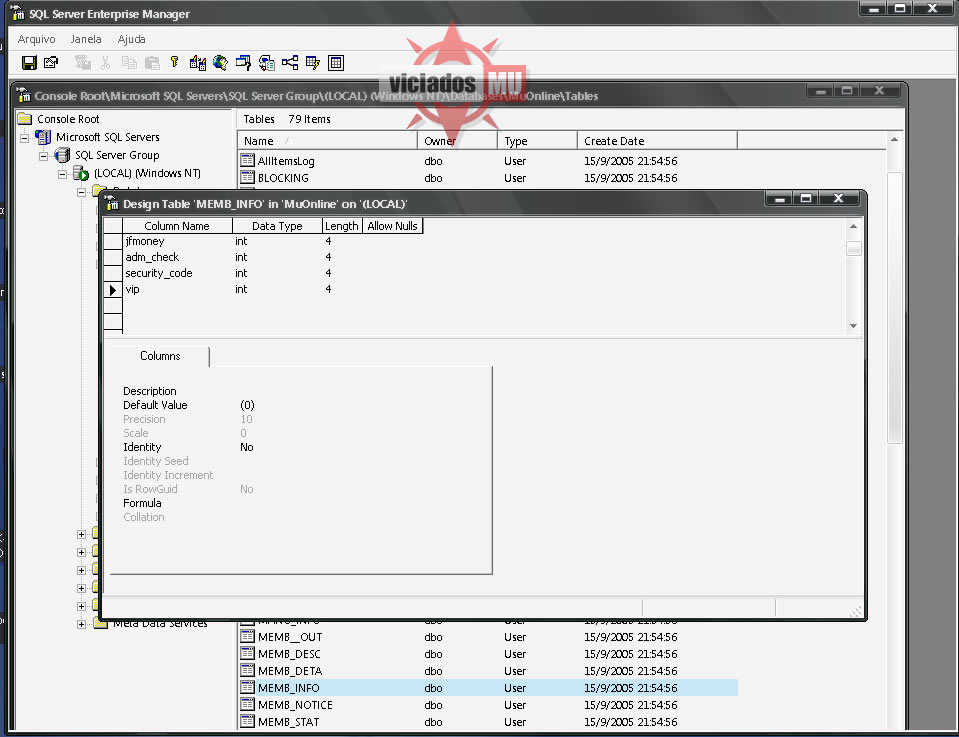
Task: Click the Allow Nulls header in the designer
Action: (392, 226)
